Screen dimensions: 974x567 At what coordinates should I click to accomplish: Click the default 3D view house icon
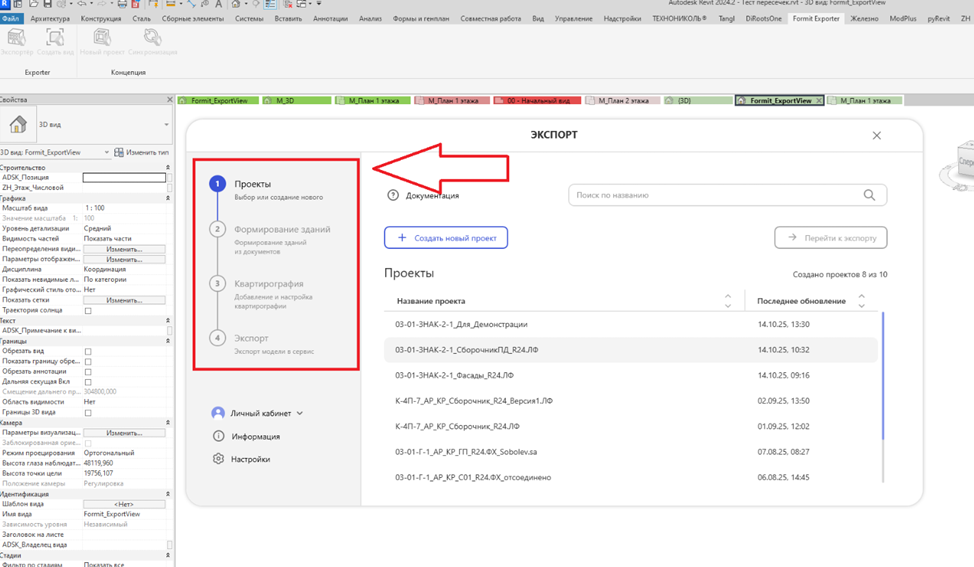click(x=235, y=4)
